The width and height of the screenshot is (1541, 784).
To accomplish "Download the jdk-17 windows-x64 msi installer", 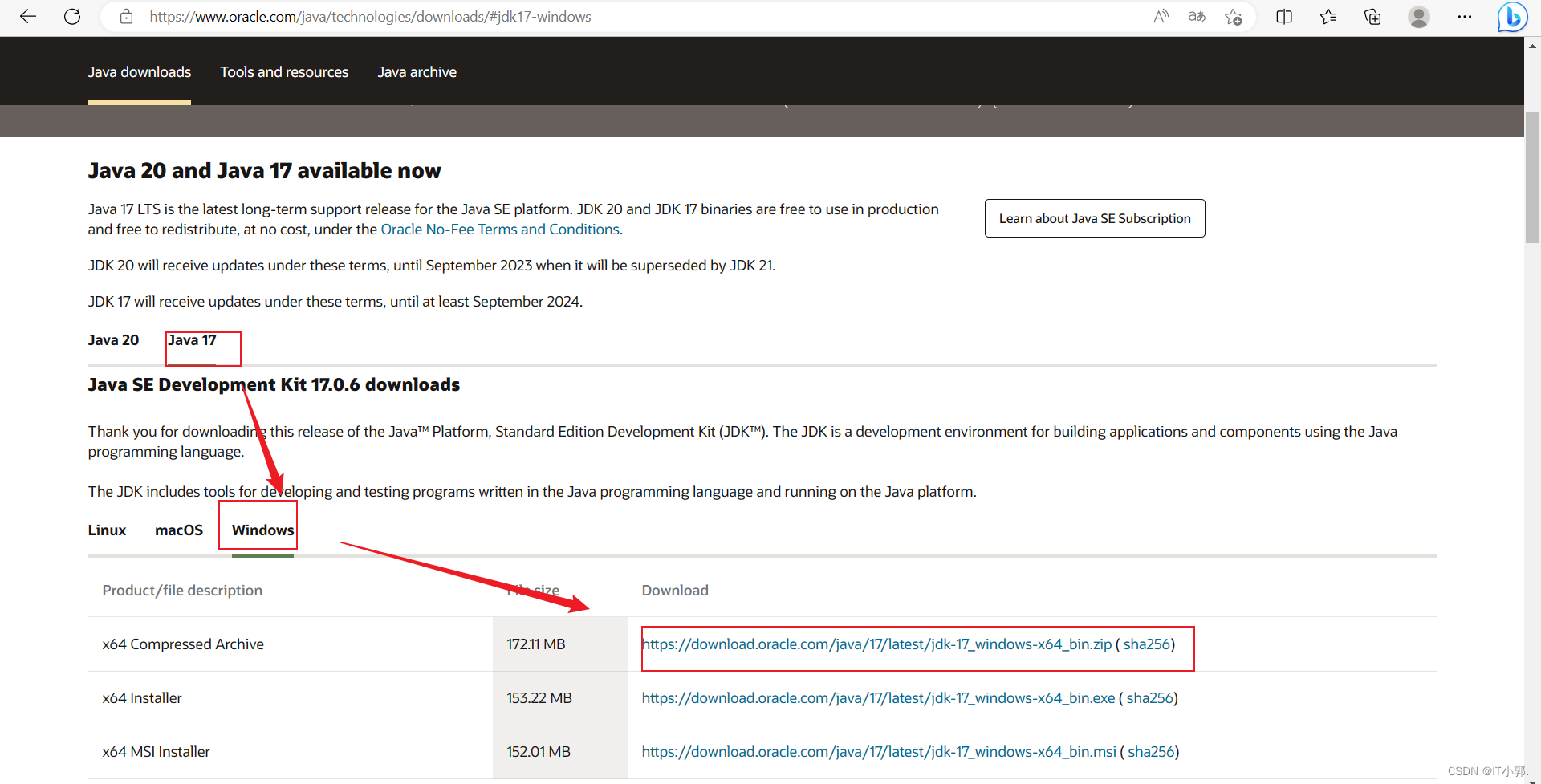I will coord(879,752).
